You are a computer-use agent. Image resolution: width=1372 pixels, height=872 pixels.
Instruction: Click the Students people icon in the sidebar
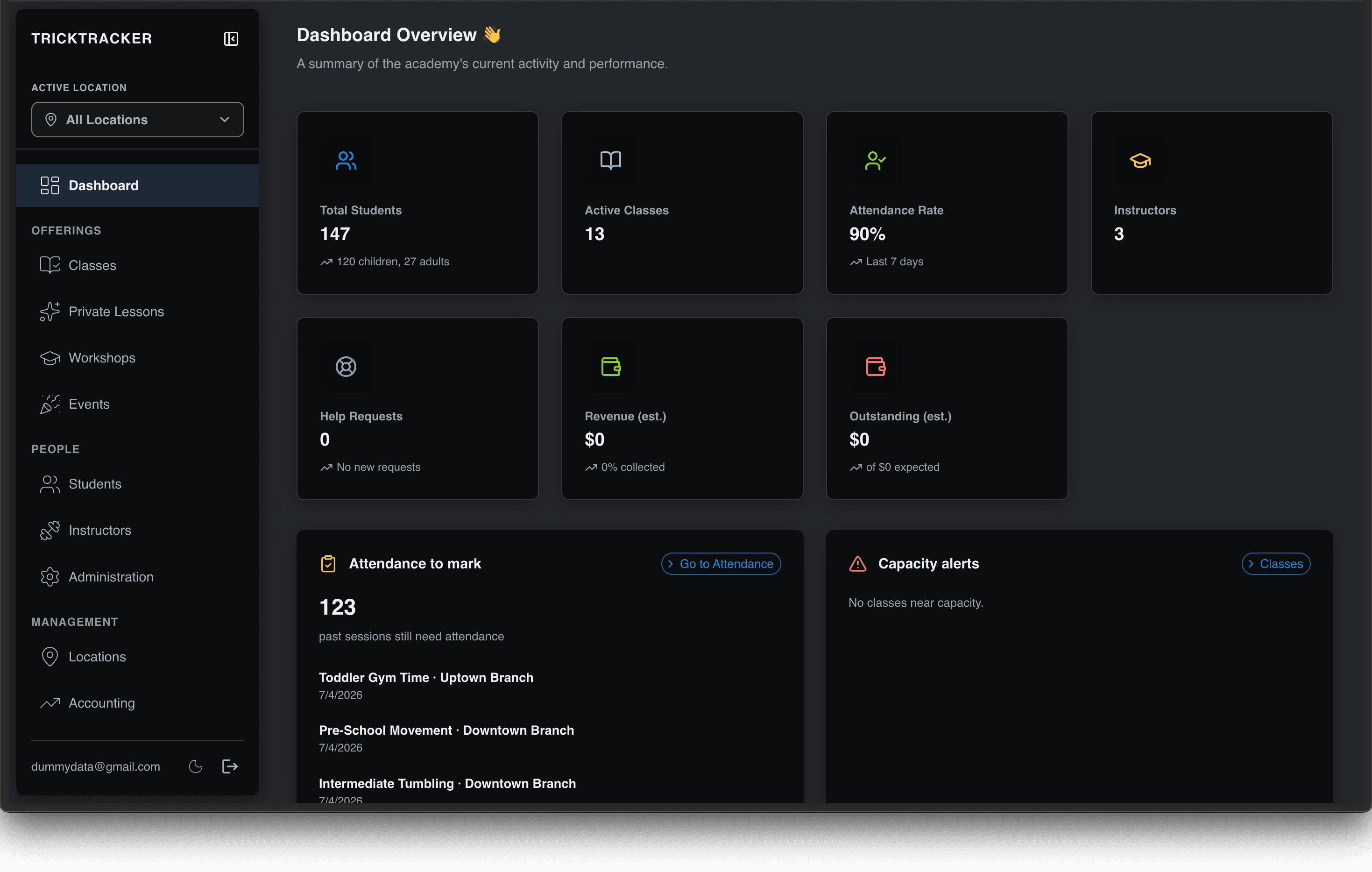pyautogui.click(x=50, y=484)
